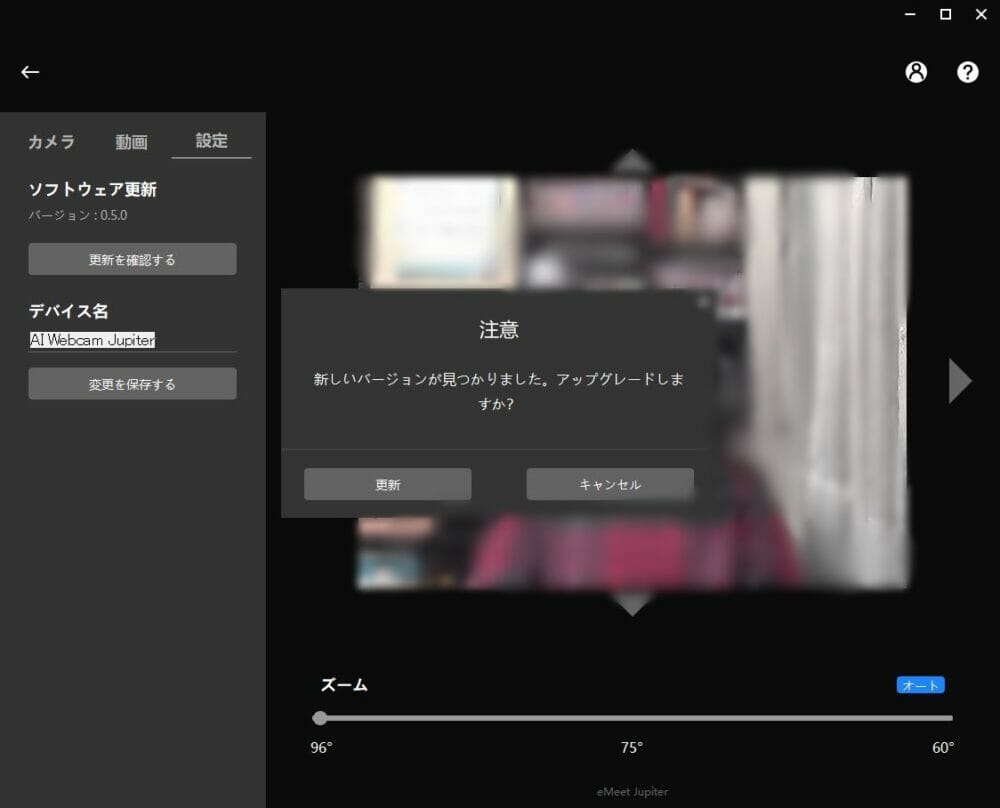Switch to the 動画 tab
The image size is (1000, 808).
[x=131, y=142]
